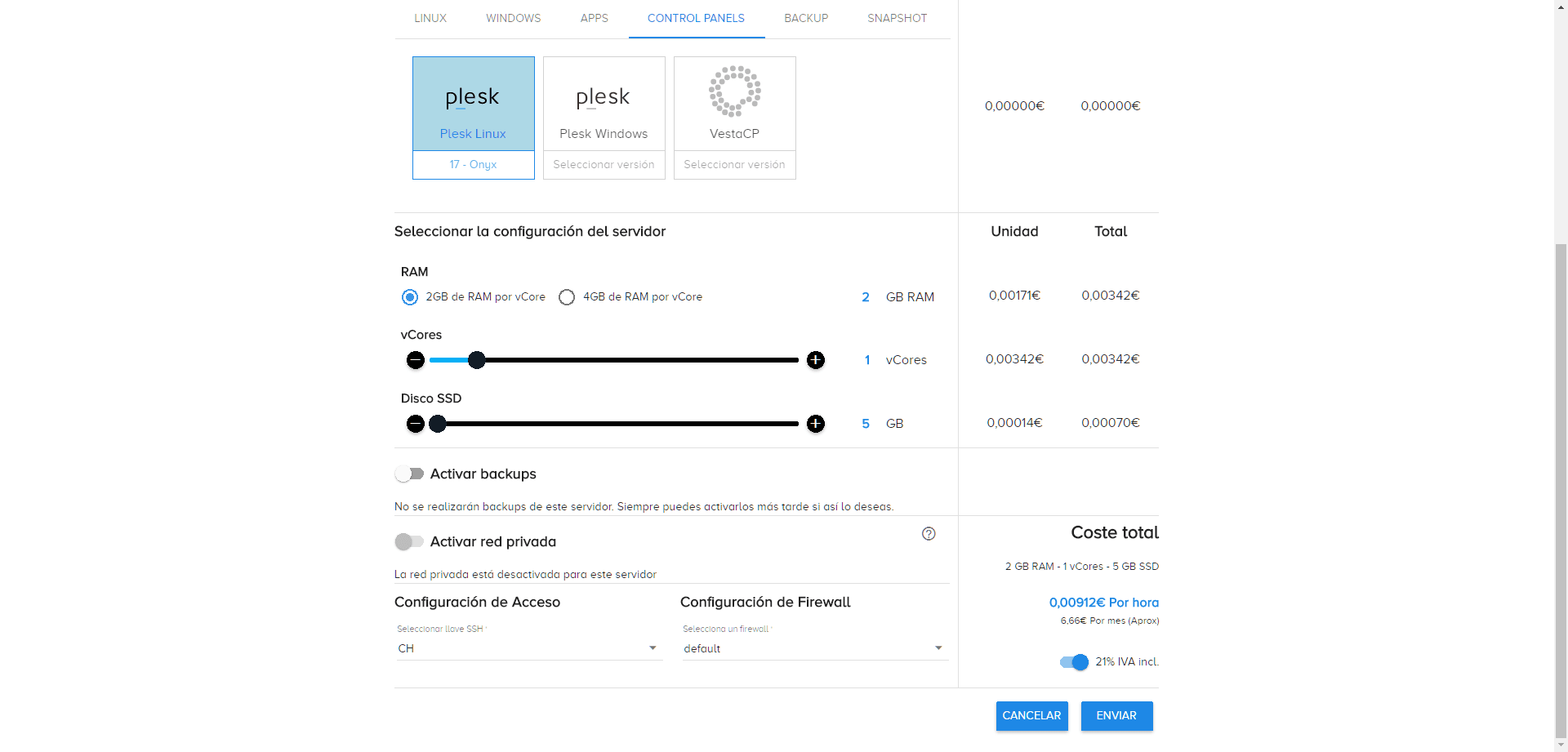Viewport: 1568px width, 752px height.
Task: Enable the Activar backups switch
Action: (409, 474)
